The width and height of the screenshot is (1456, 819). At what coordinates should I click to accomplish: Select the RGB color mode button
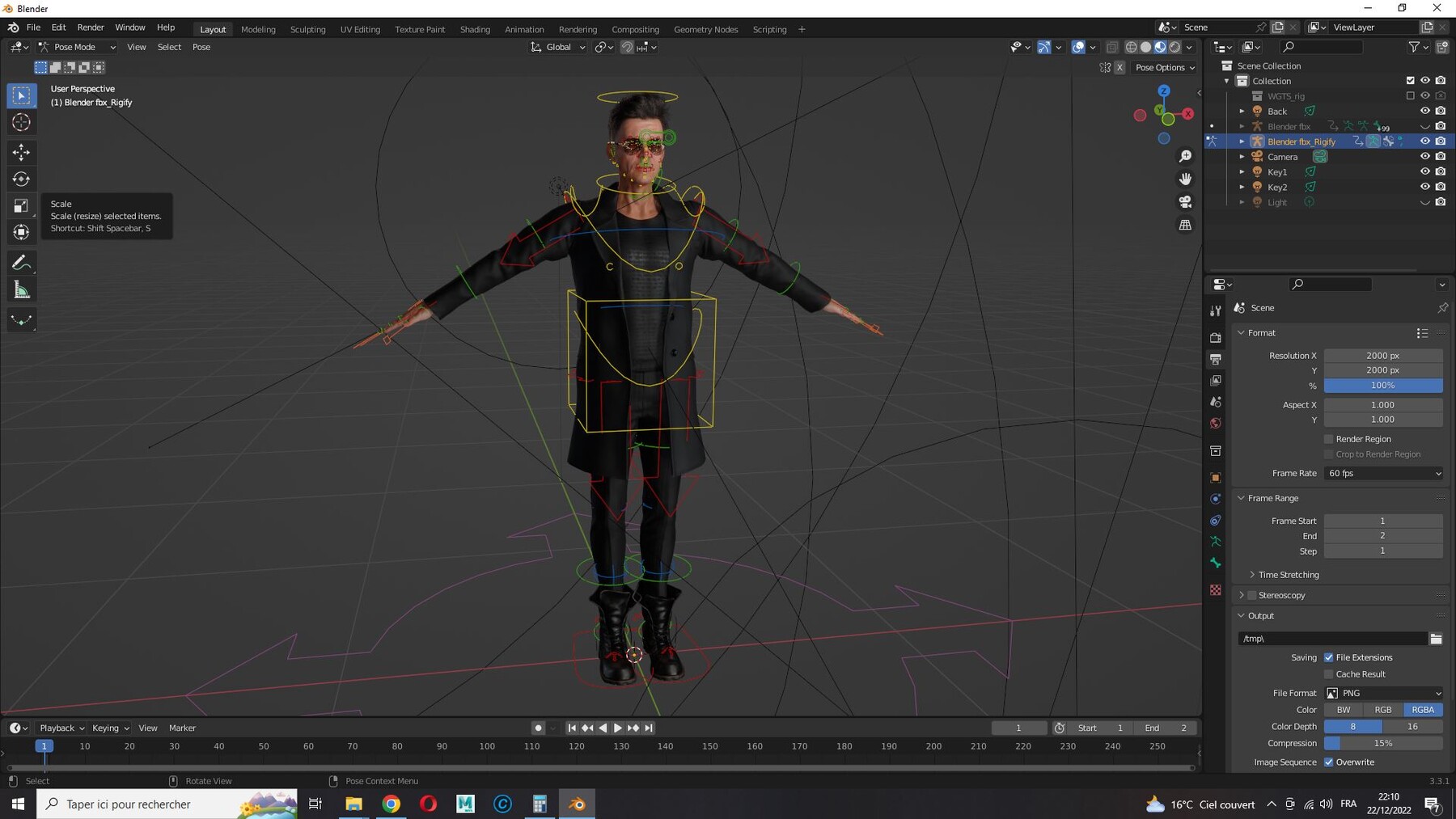coord(1383,709)
